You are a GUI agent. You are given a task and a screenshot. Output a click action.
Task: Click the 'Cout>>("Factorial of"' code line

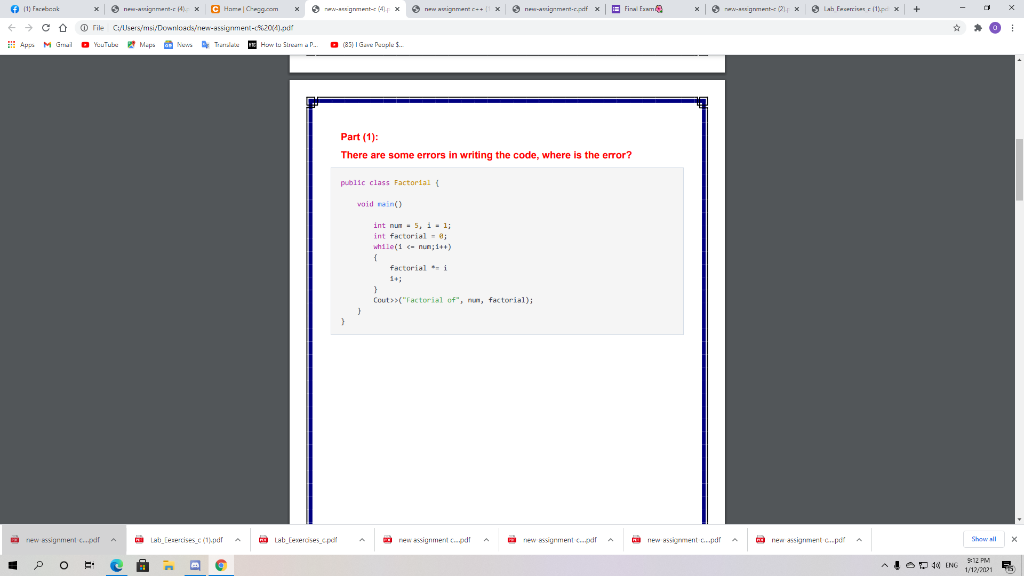click(453, 300)
